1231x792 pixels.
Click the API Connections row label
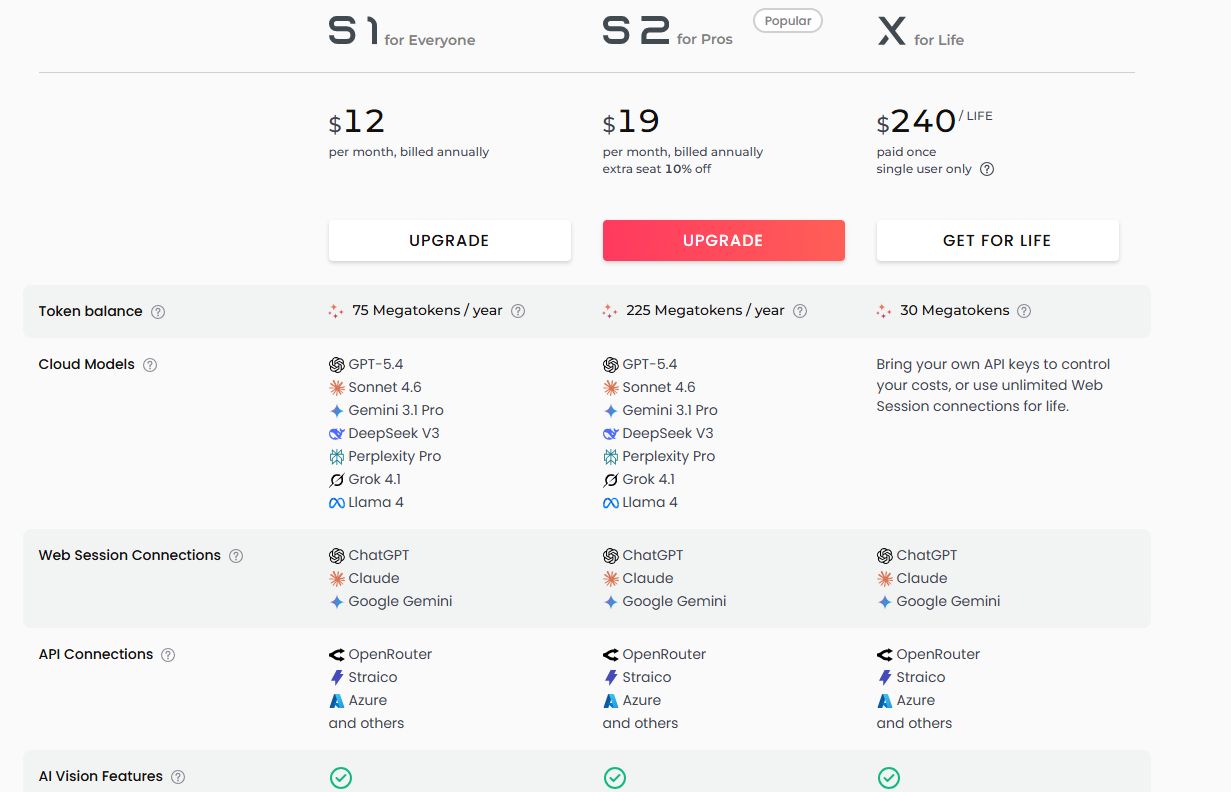[x=96, y=655]
